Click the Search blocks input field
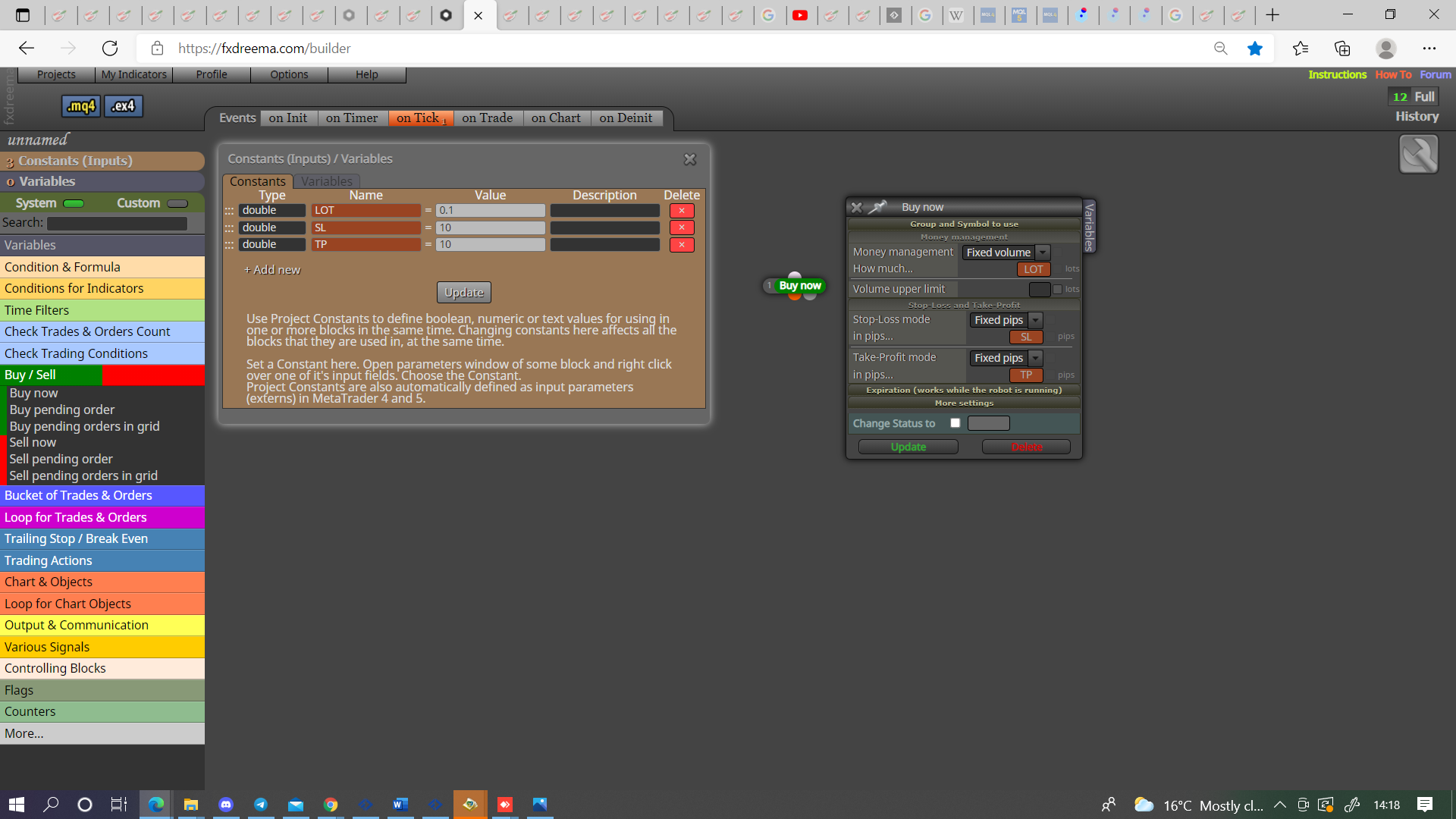 [117, 223]
